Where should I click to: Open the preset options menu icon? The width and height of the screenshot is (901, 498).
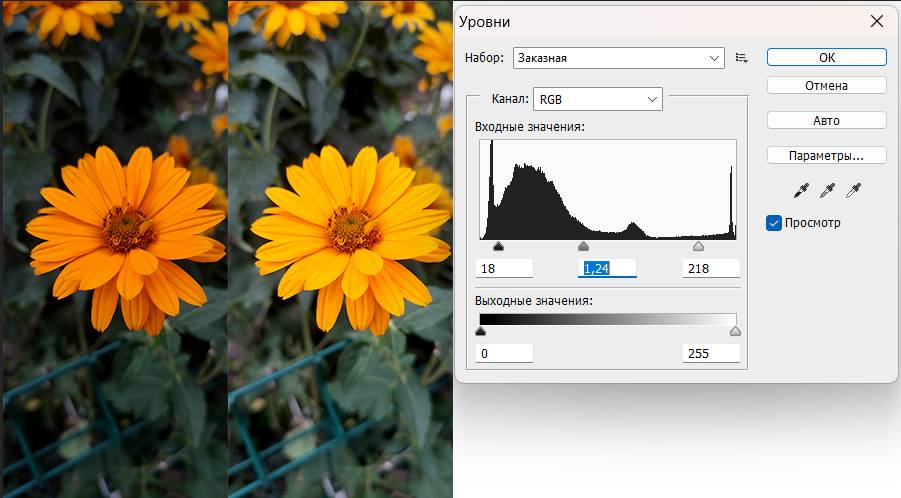741,58
